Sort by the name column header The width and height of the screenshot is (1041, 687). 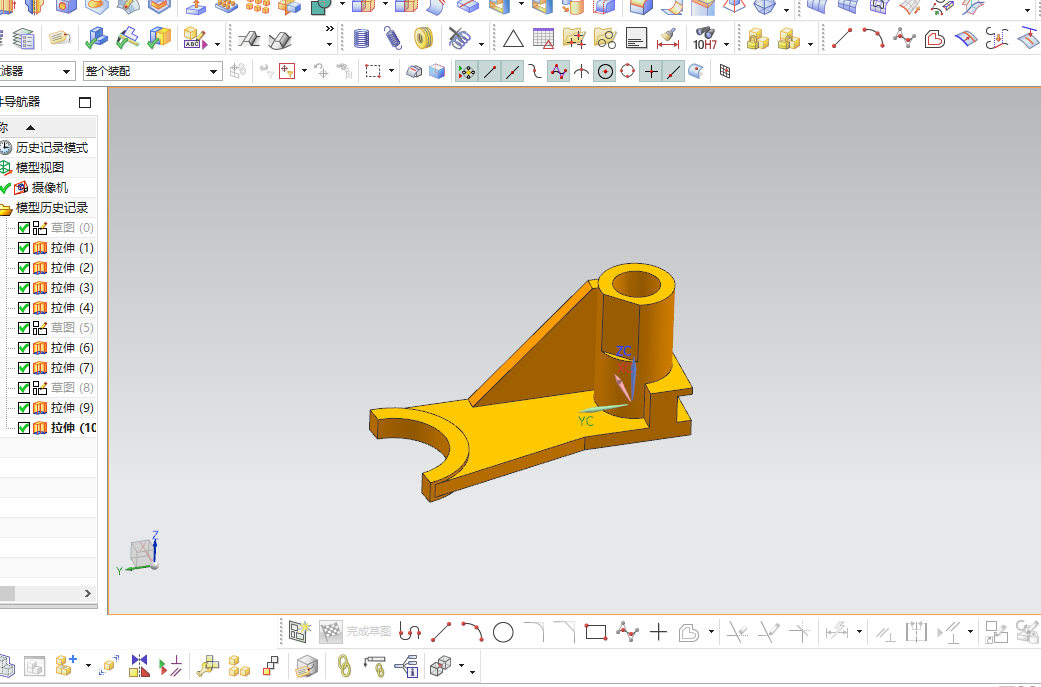[48, 127]
